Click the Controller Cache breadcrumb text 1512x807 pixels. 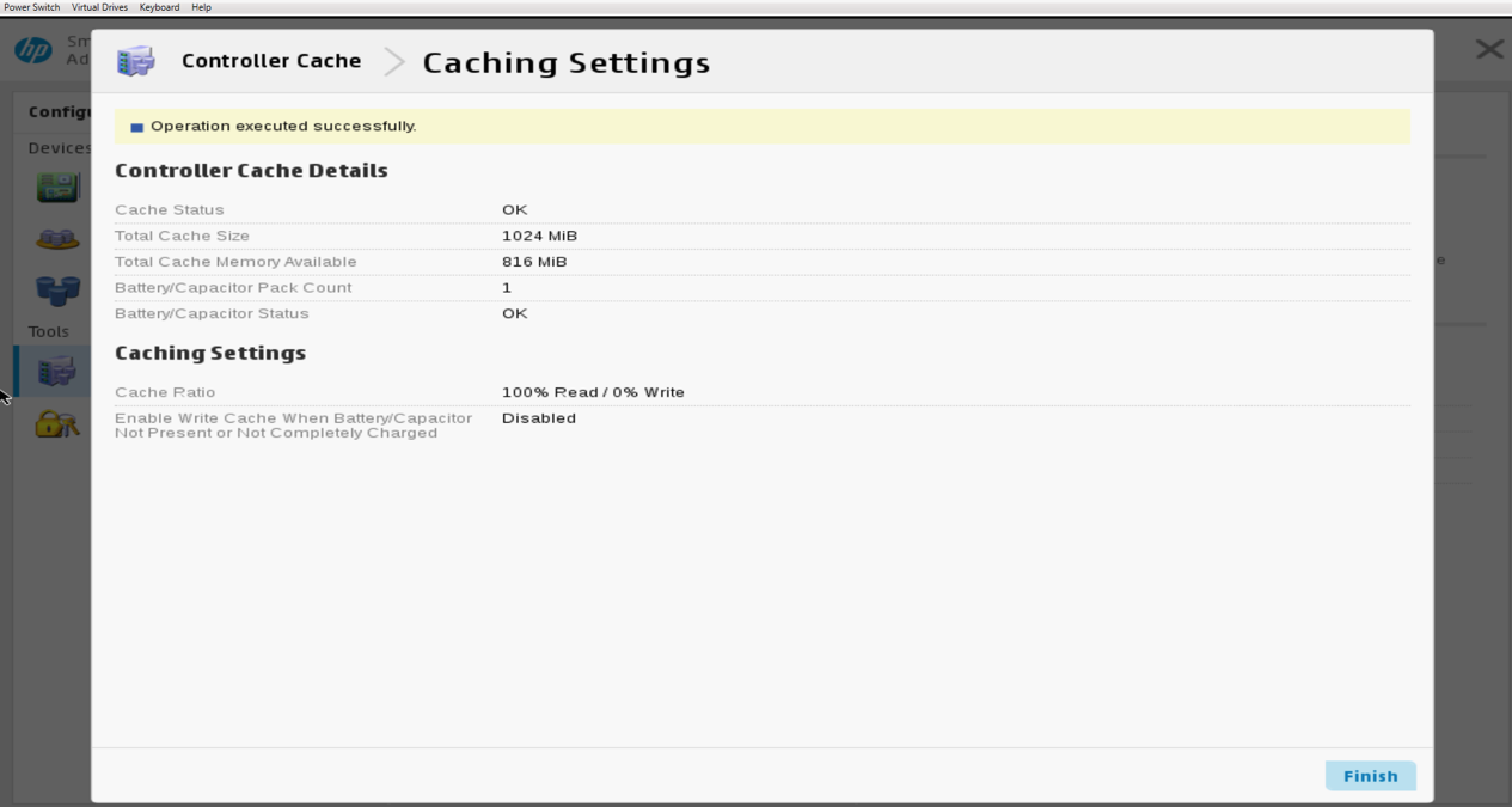[x=271, y=61]
